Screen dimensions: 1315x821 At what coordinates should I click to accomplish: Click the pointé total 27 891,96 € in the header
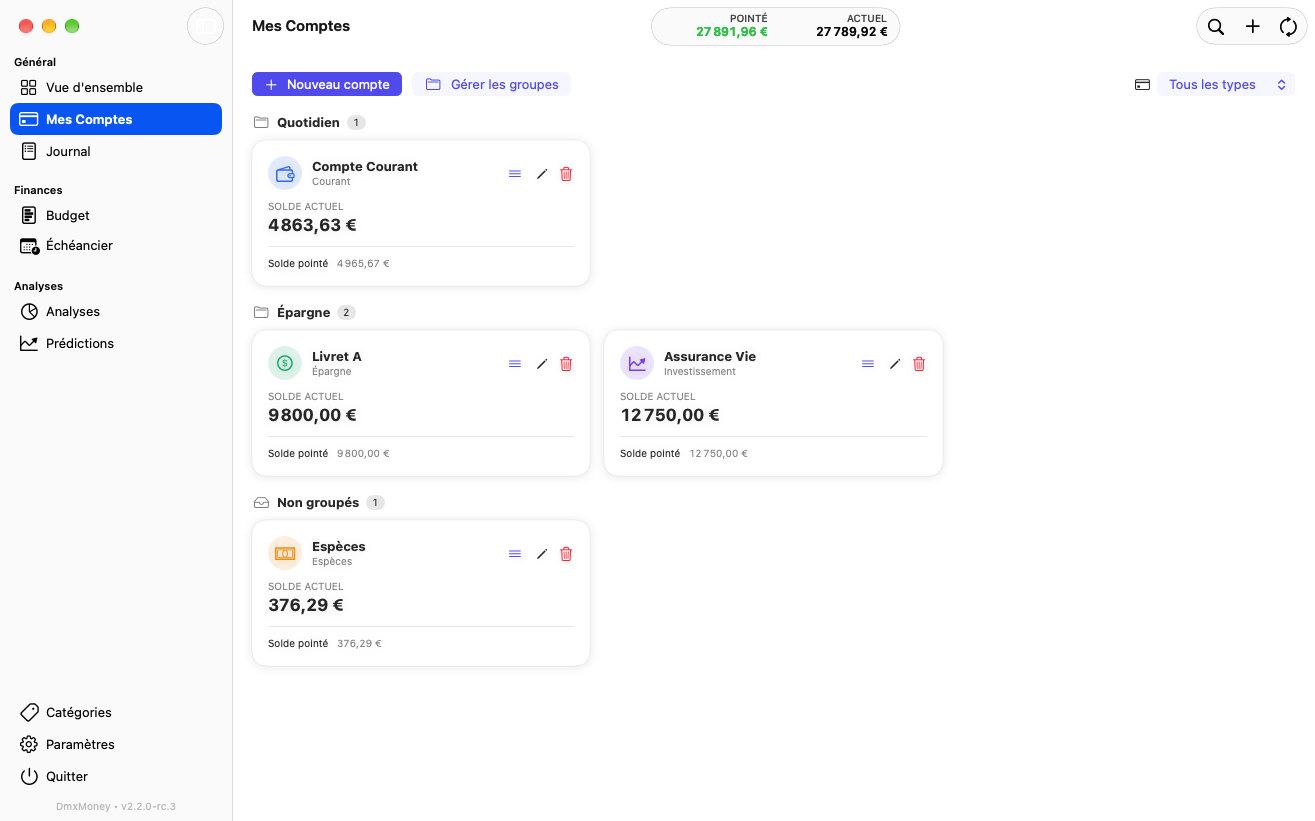click(732, 32)
